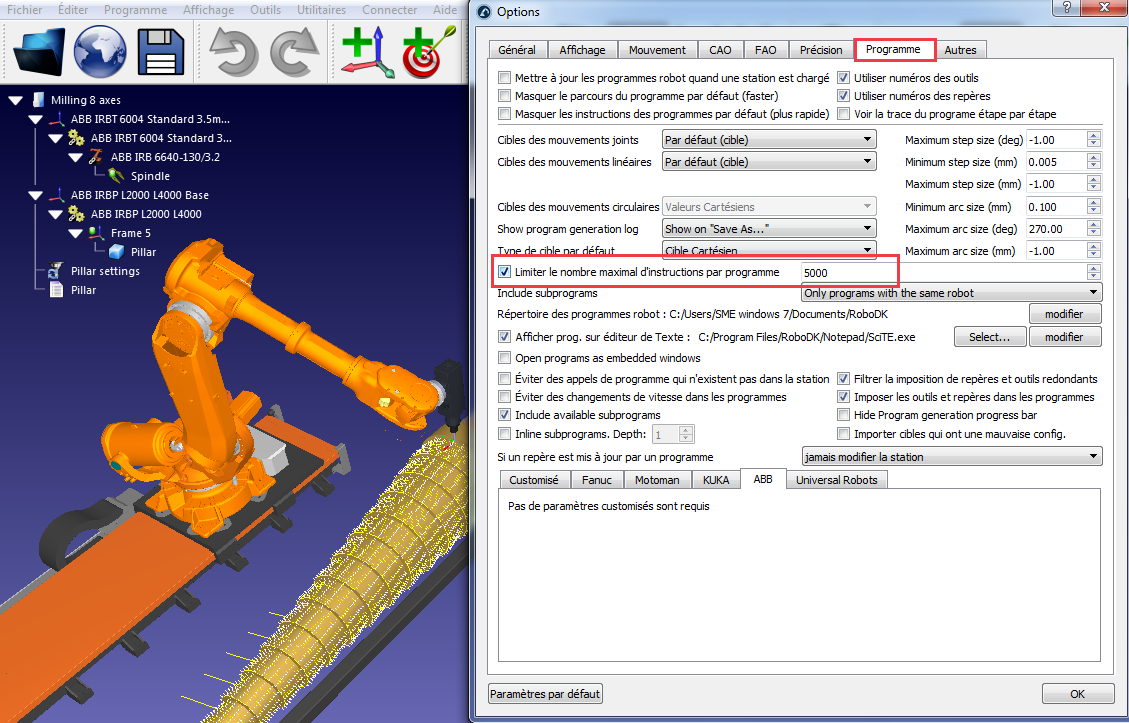Select the Fanuc tab
This screenshot has height=723, width=1129.
coord(596,480)
